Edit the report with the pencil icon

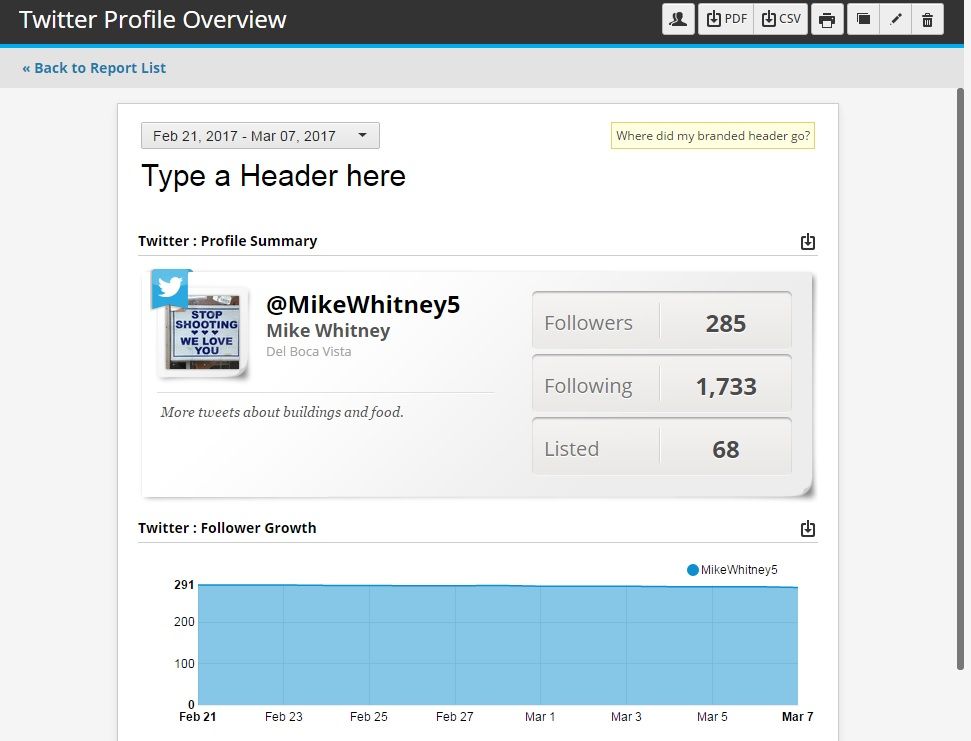coord(896,18)
